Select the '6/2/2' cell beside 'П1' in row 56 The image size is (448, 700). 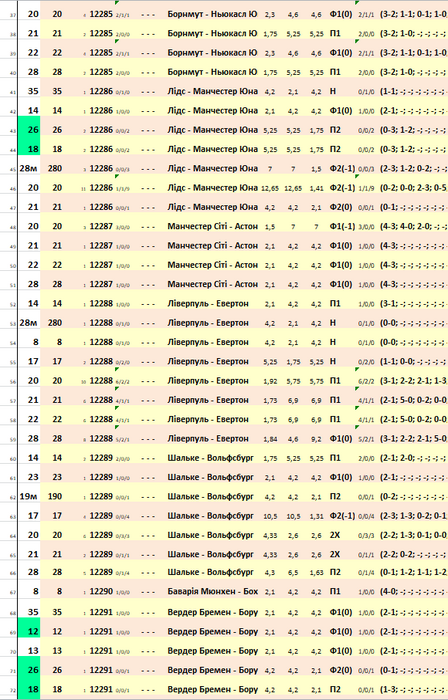(x=366, y=382)
